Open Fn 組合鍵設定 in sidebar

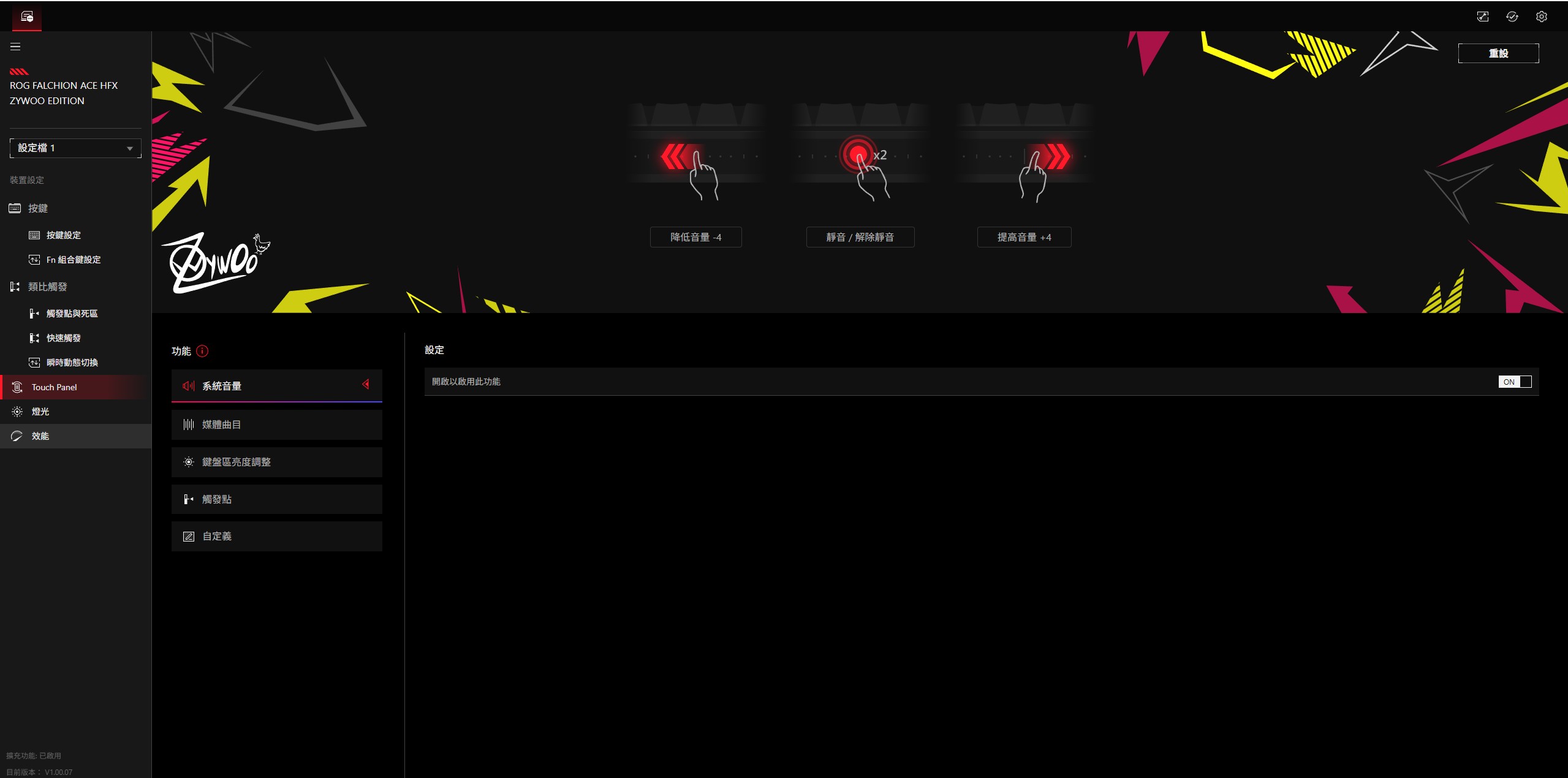coord(73,260)
